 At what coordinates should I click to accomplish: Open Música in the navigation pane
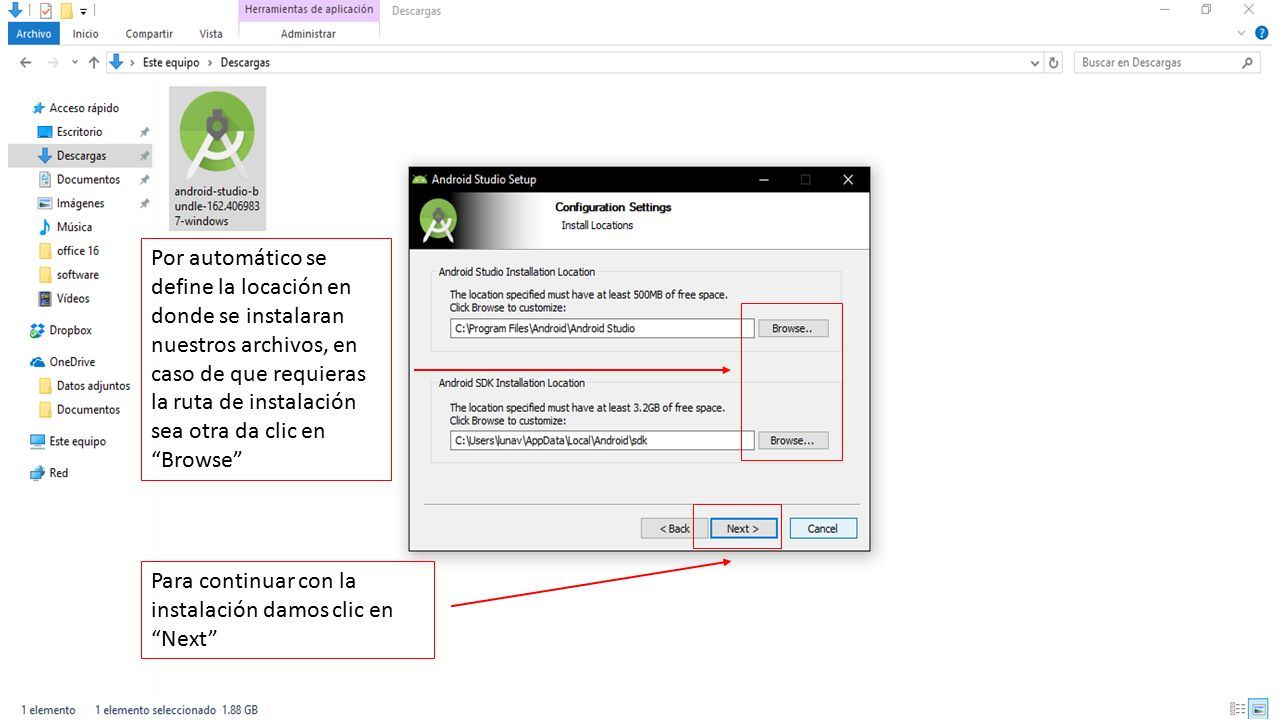pyautogui.click(x=74, y=227)
